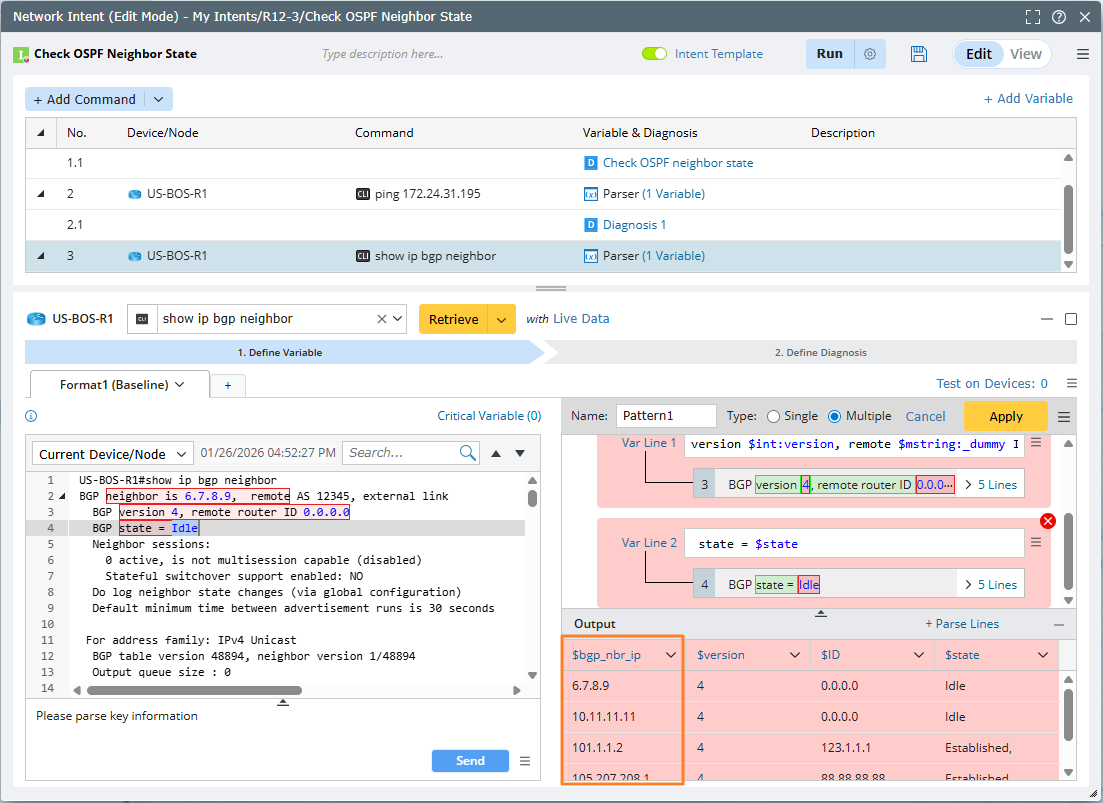The height and width of the screenshot is (803, 1103).
Task: Toggle the Intent Template switch
Action: [x=654, y=54]
